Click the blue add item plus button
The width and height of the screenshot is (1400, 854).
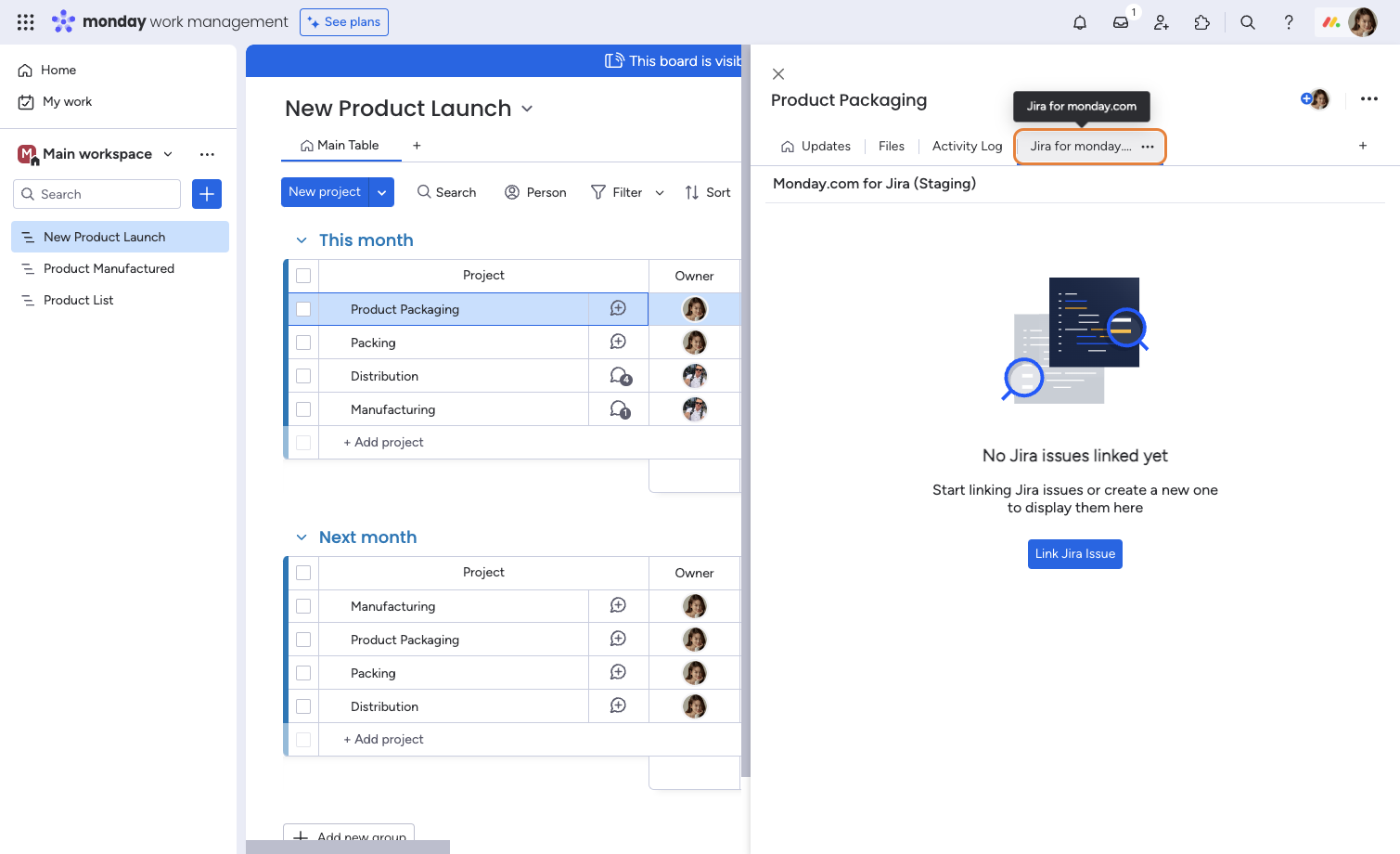(x=207, y=194)
